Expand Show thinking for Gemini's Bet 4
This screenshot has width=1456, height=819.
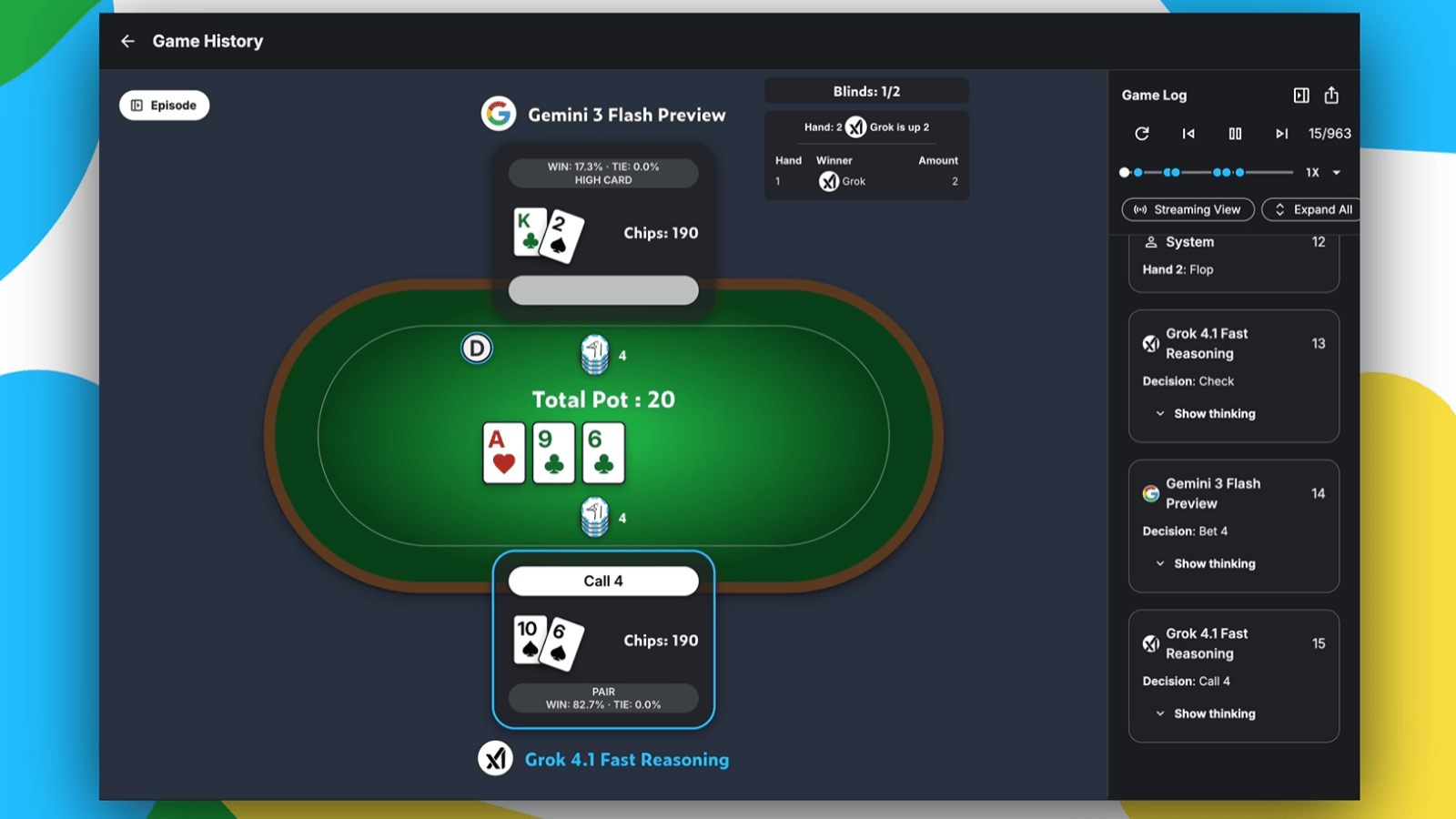tap(1206, 563)
